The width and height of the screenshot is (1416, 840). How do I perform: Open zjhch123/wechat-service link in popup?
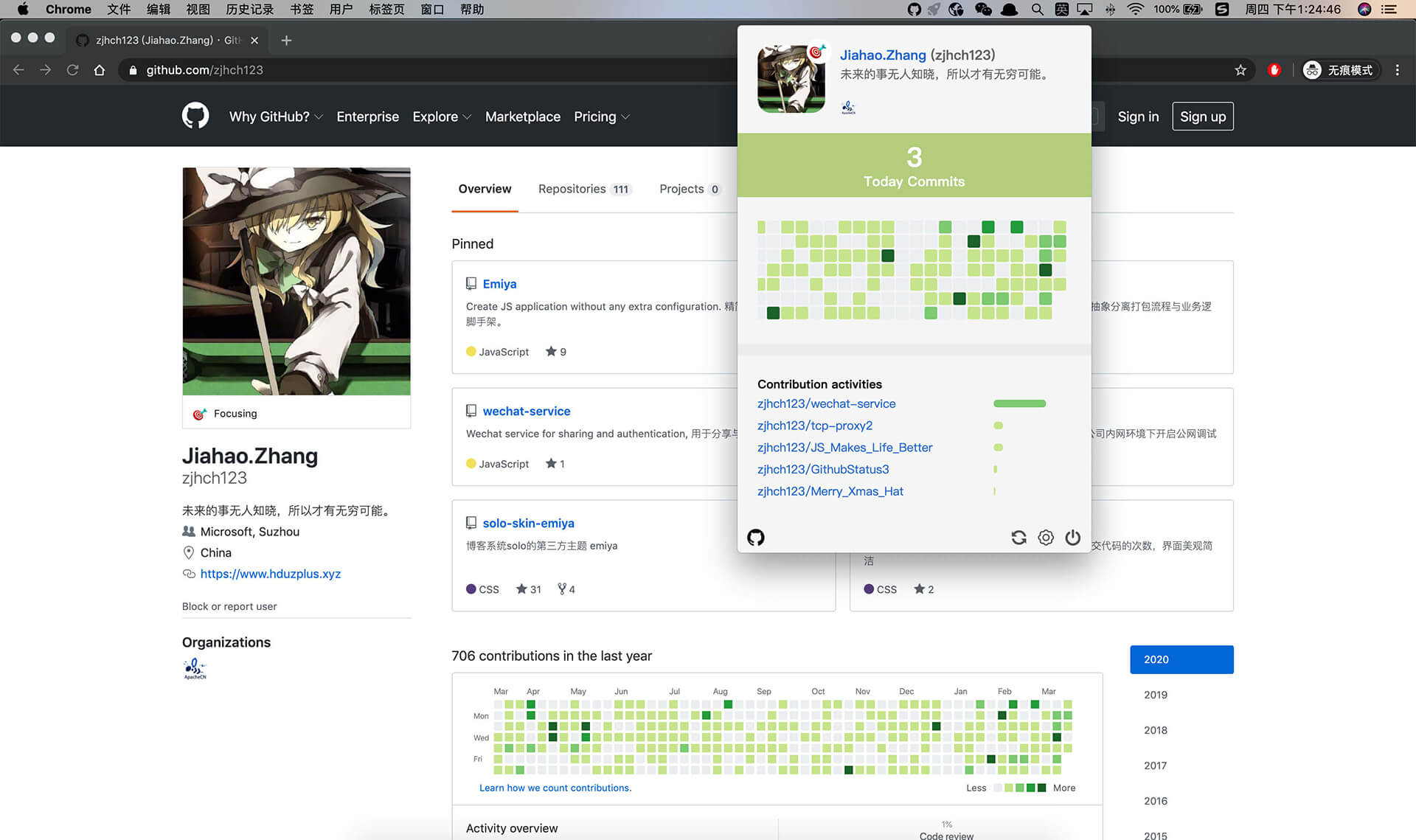click(826, 403)
